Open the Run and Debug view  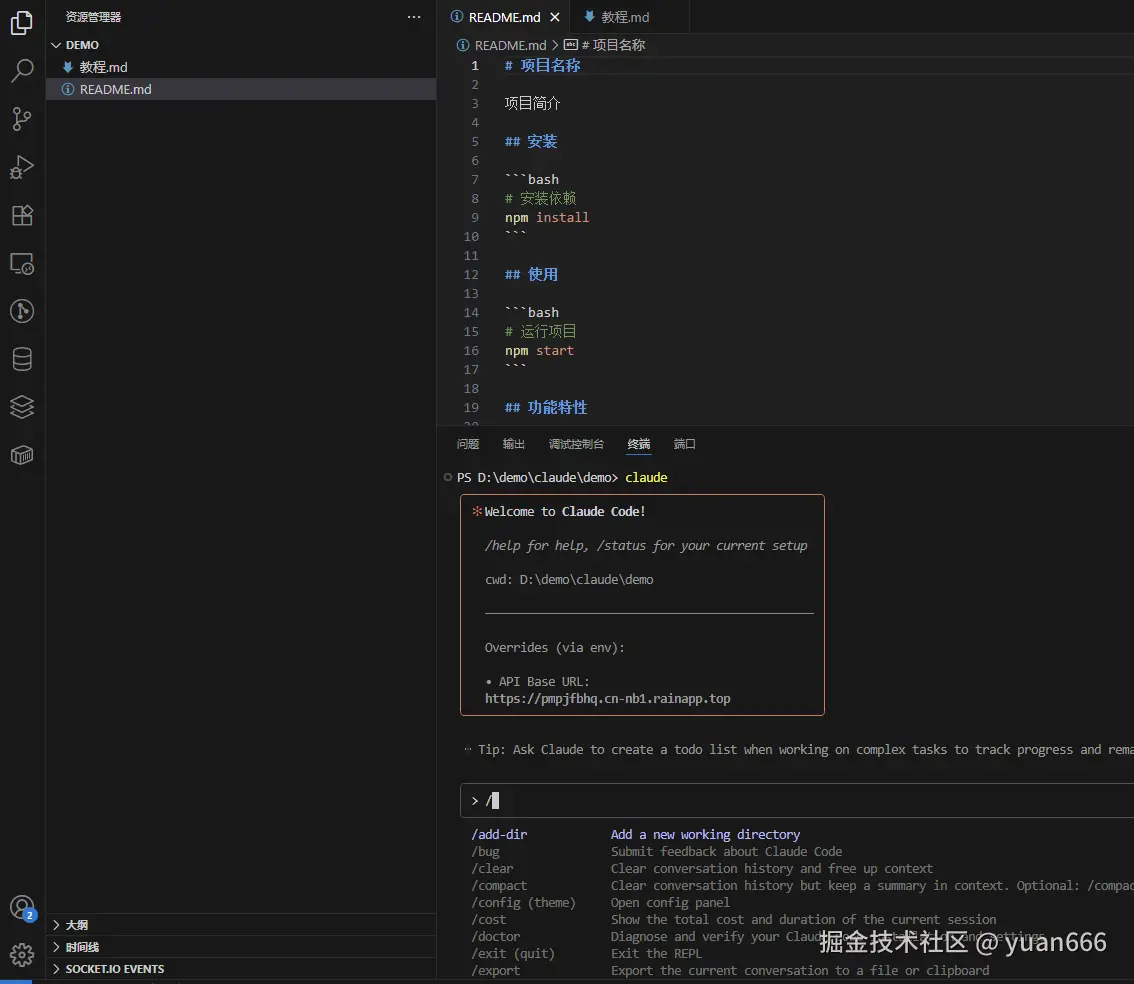[22, 167]
